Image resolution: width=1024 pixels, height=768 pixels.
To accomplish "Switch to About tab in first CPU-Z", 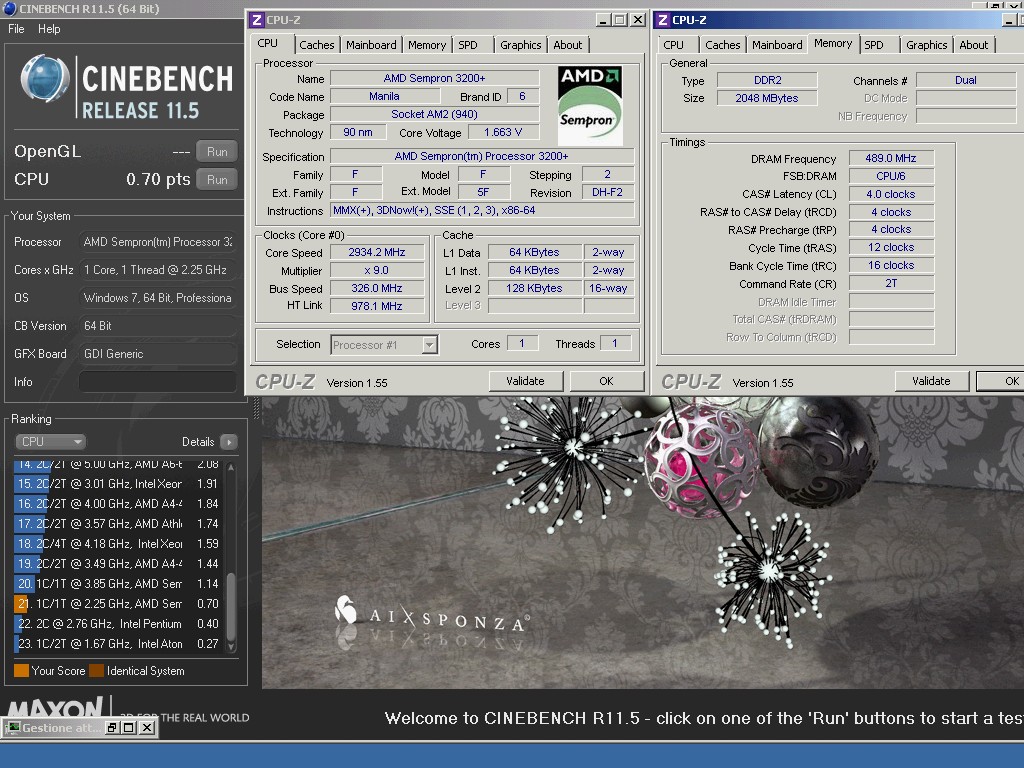I will click(x=568, y=45).
